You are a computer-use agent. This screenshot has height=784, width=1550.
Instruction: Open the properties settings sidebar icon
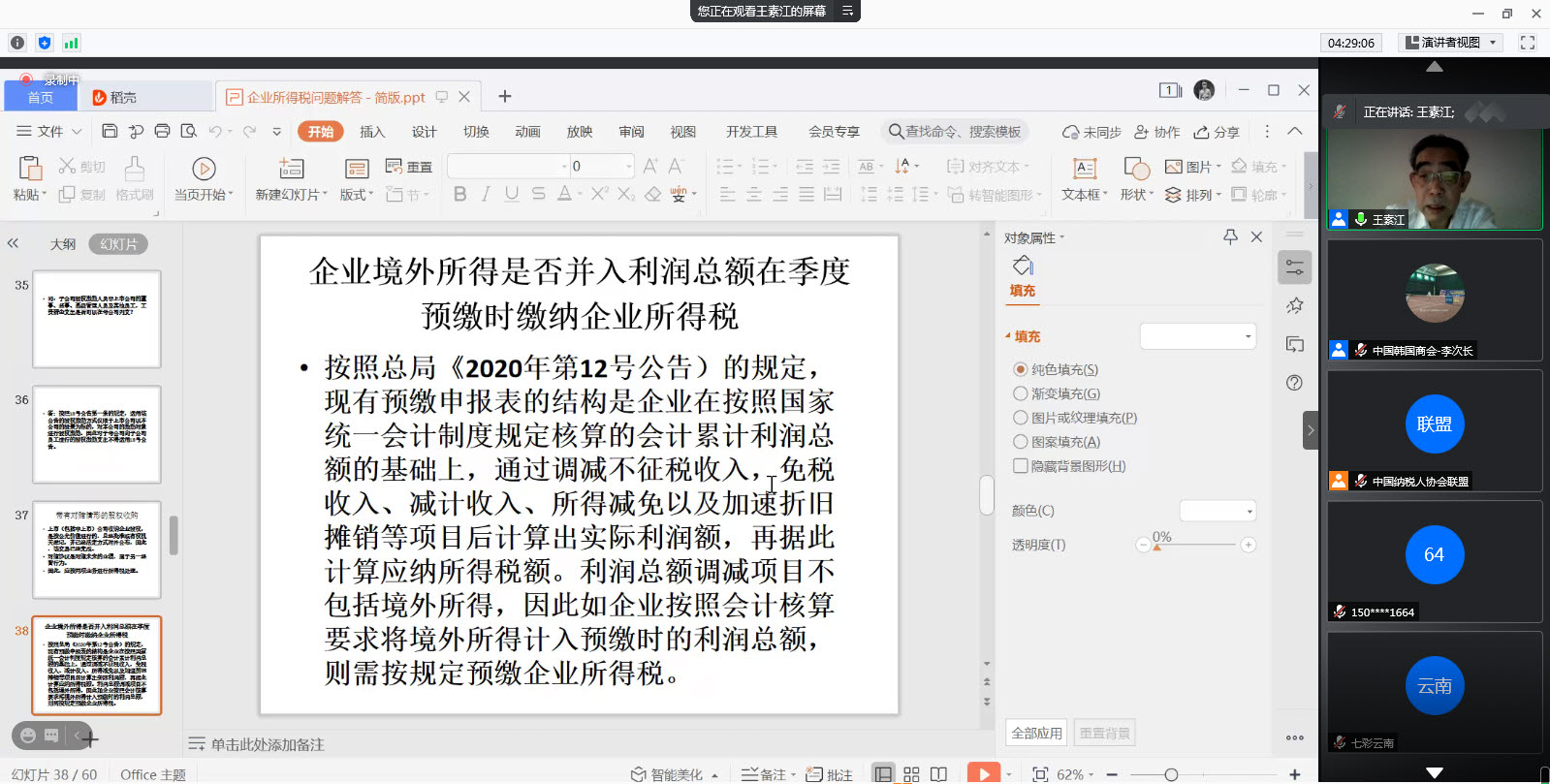point(1294,267)
